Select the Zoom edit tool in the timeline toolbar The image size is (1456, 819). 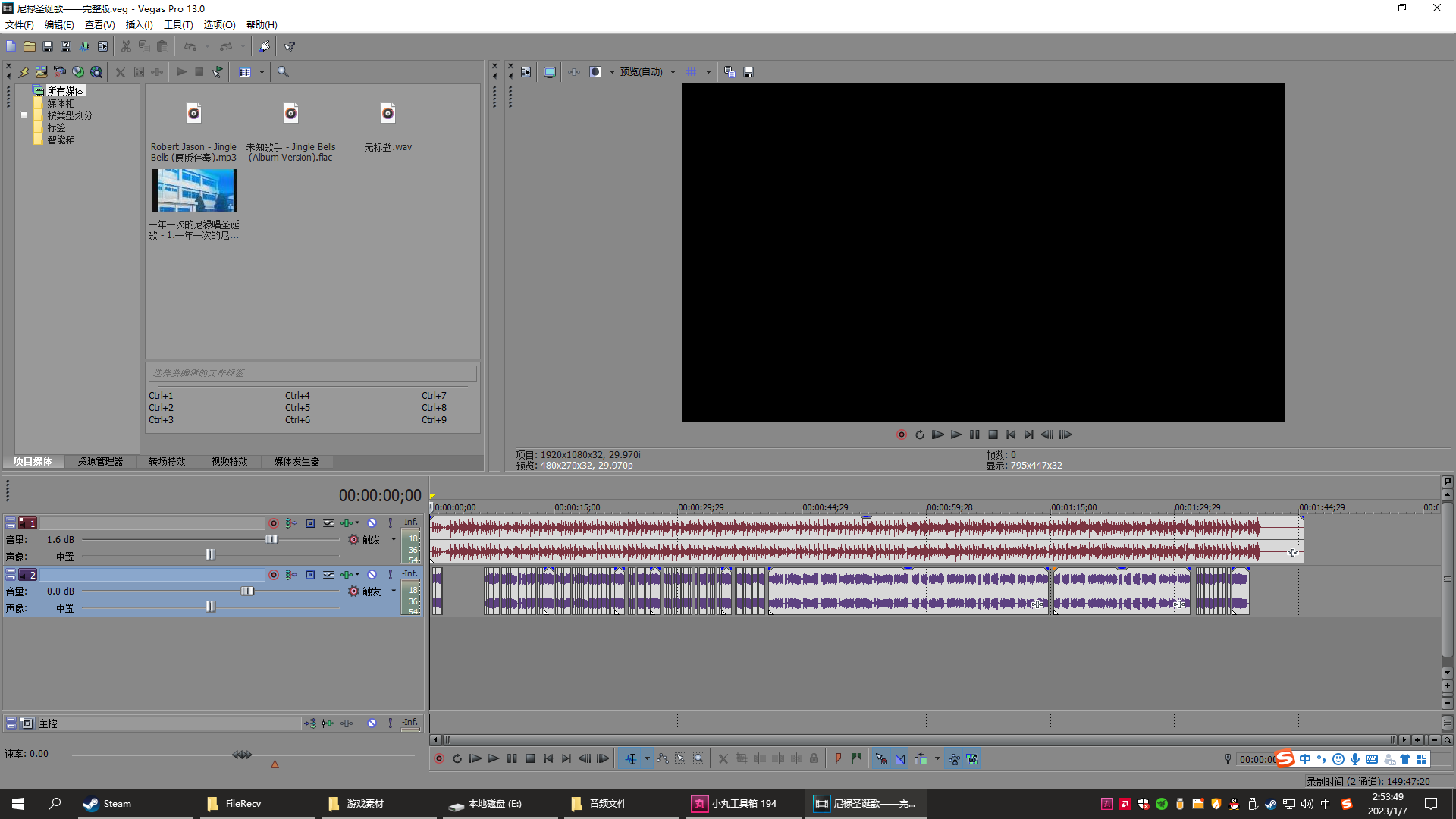tap(699, 758)
